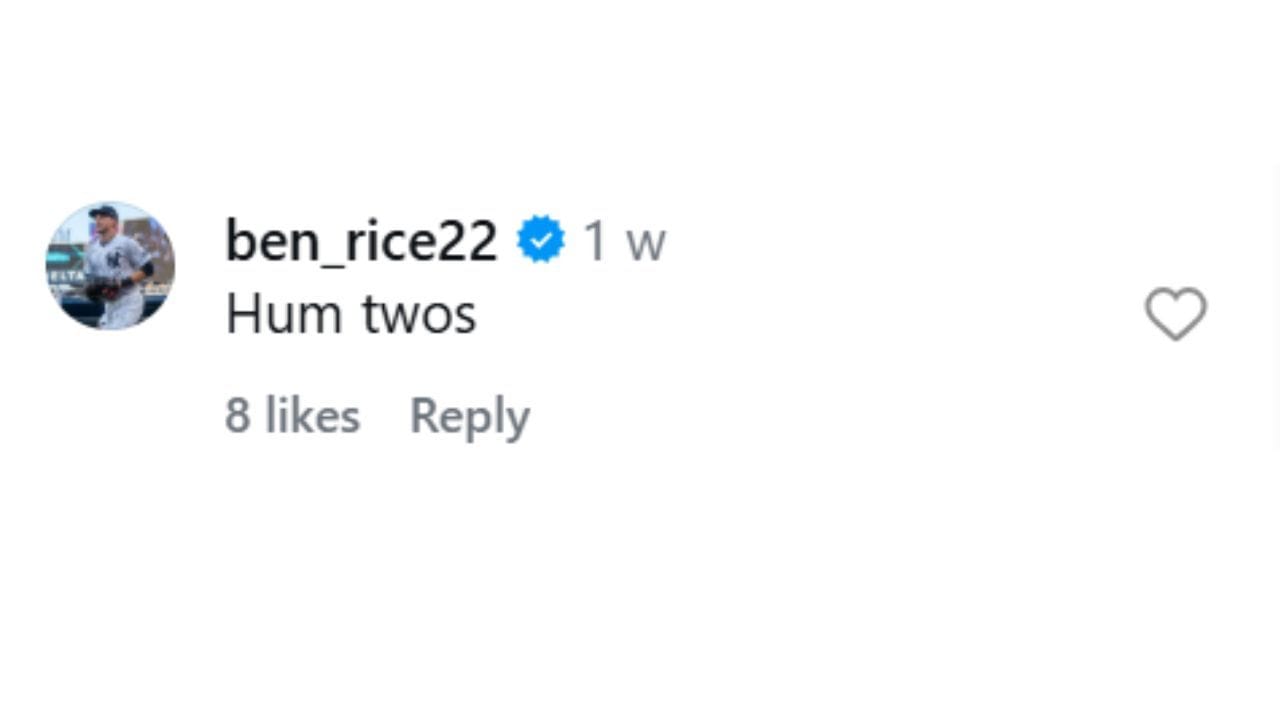This screenshot has width=1280, height=720.
Task: Toggle the heart outline to like
Action: 1175,314
